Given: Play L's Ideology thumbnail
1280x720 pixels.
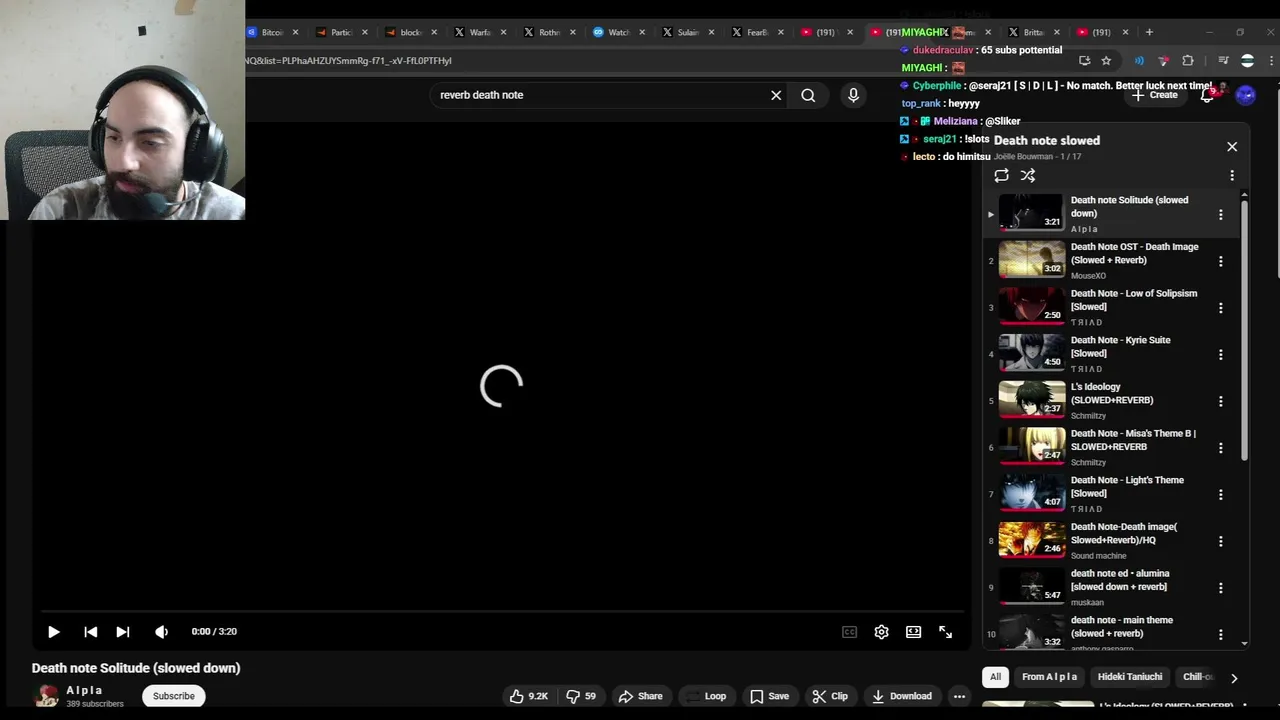Looking at the screenshot, I should [1032, 399].
